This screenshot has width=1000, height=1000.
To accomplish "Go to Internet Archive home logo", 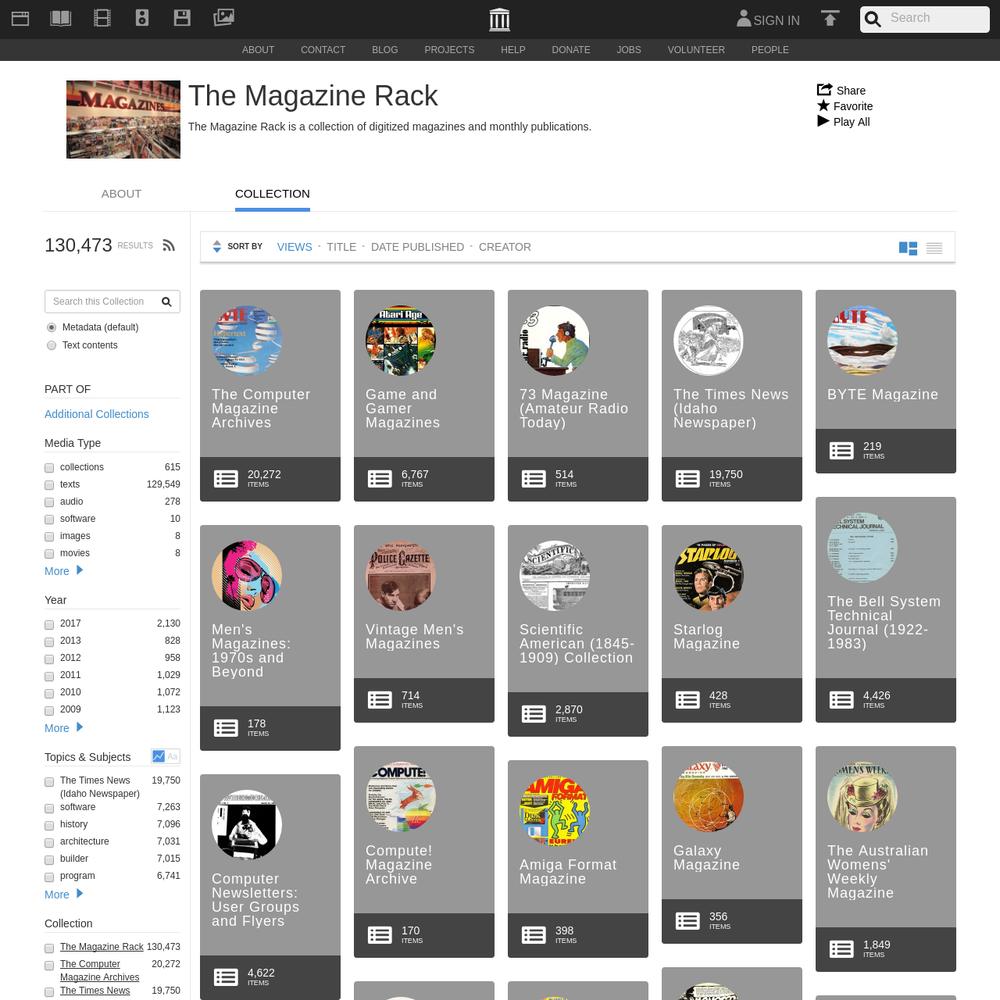I will coord(499,20).
